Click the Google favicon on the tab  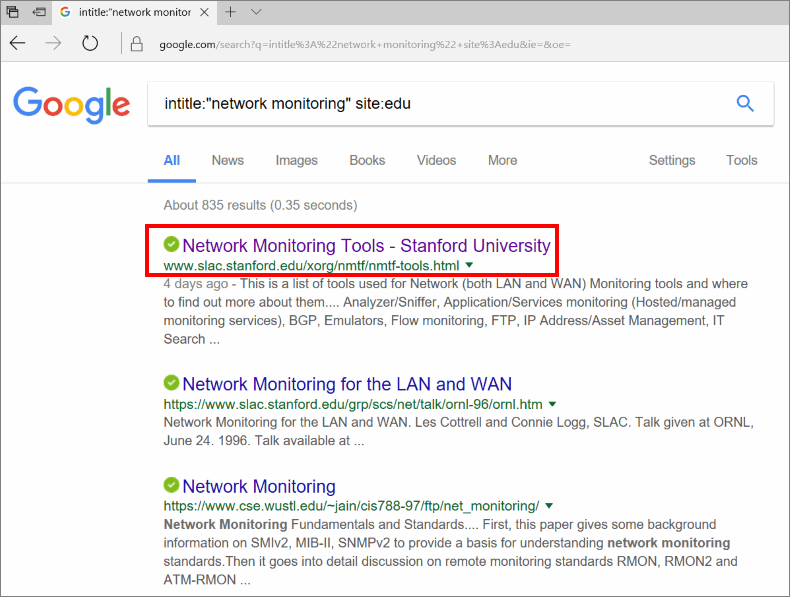65,12
